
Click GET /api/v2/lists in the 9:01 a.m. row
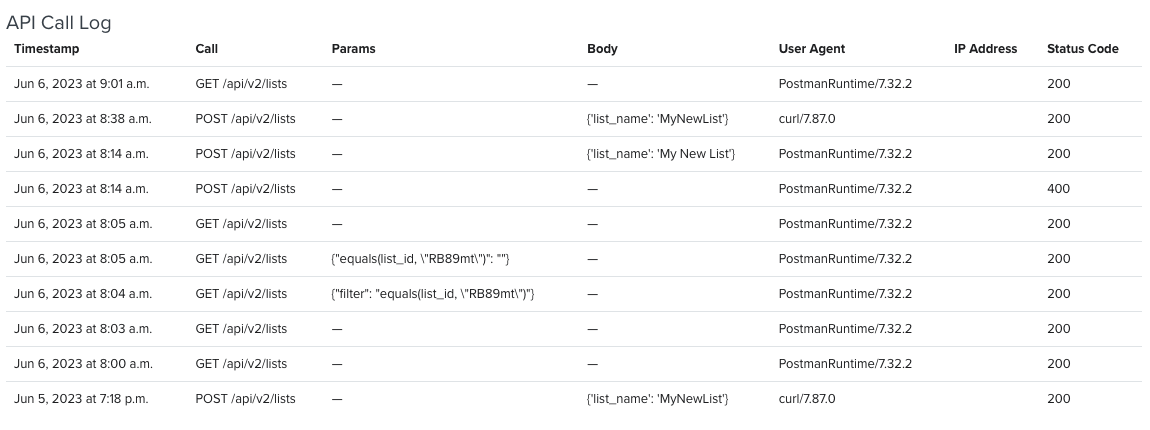coord(241,84)
